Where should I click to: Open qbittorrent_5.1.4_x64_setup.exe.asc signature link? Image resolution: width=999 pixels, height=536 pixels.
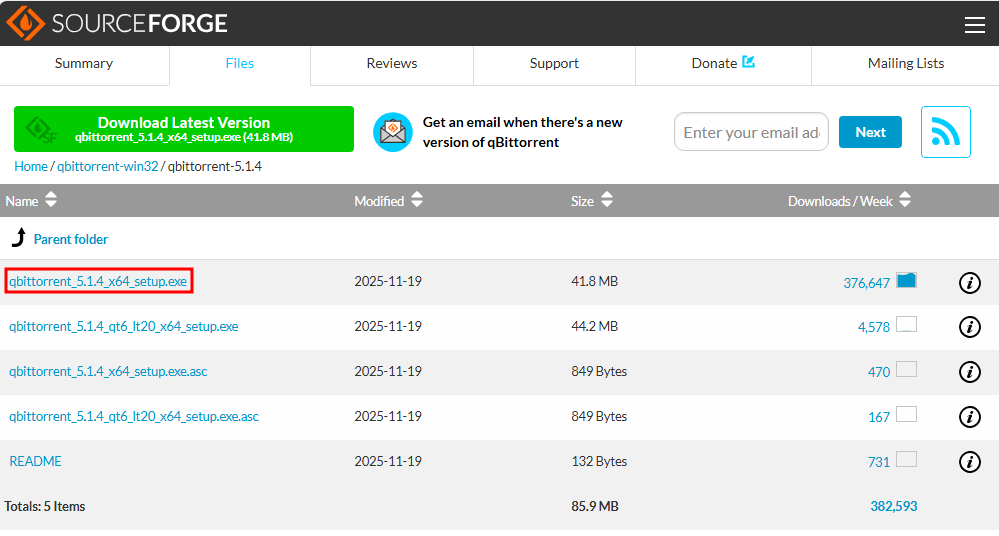(x=108, y=371)
